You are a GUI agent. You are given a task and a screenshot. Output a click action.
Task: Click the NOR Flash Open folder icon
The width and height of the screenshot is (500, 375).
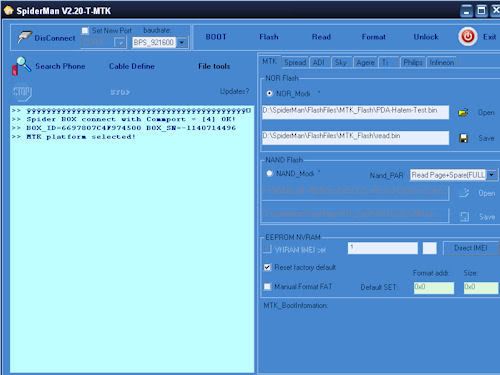coord(463,113)
